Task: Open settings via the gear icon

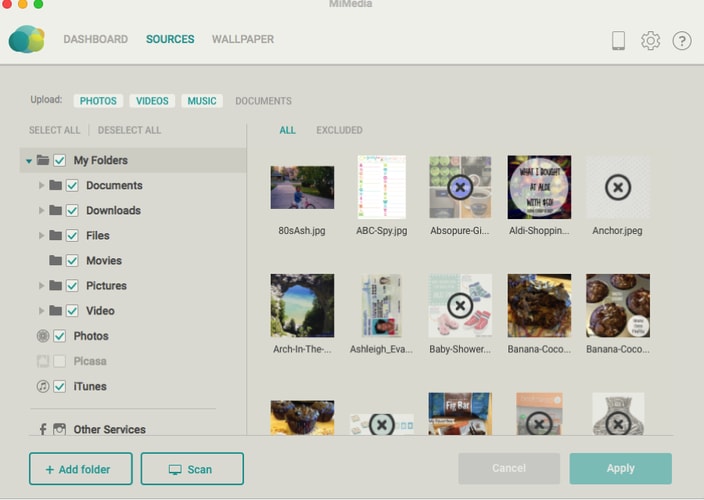Action: 650,40
